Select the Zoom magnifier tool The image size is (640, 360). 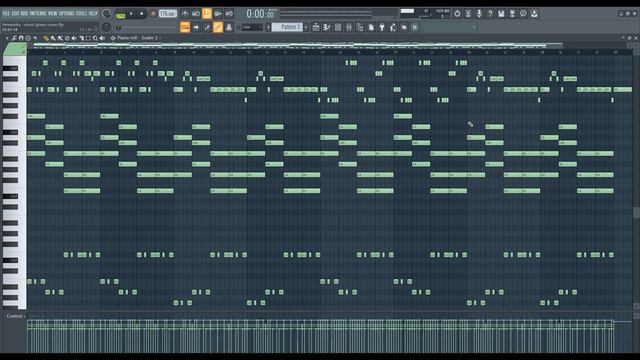(95, 38)
